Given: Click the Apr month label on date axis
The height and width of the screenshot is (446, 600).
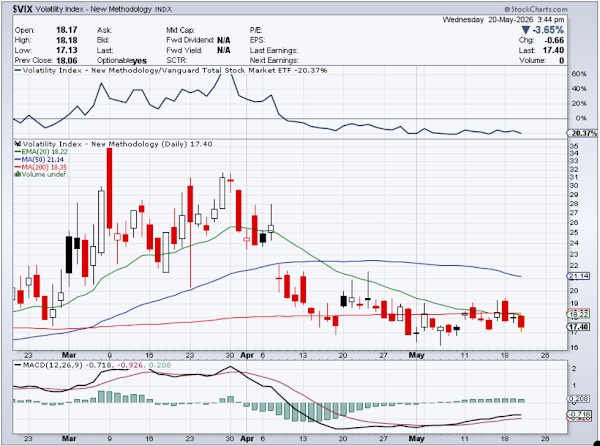Looking at the screenshot, I should (247, 355).
